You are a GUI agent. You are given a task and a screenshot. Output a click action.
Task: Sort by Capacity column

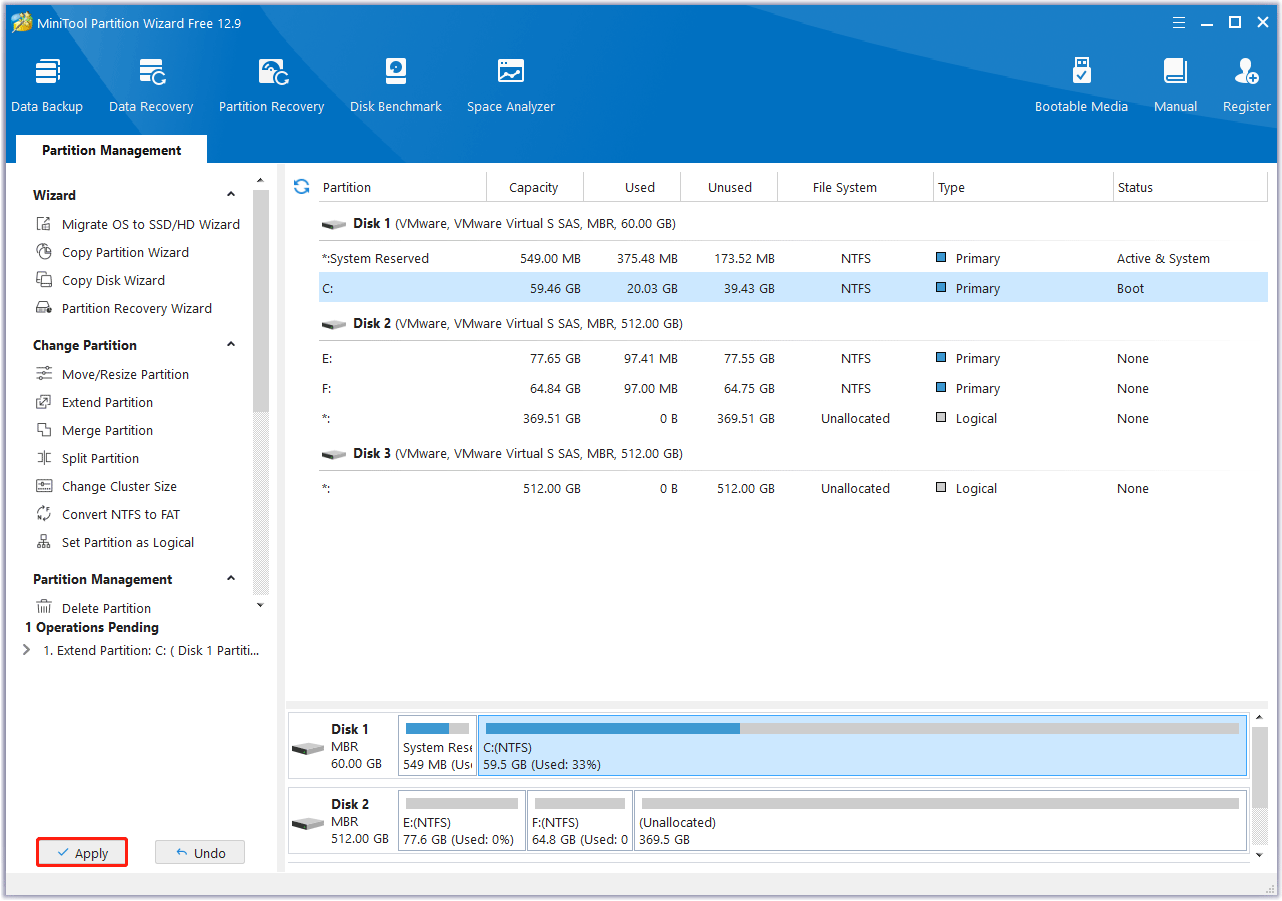(x=534, y=187)
